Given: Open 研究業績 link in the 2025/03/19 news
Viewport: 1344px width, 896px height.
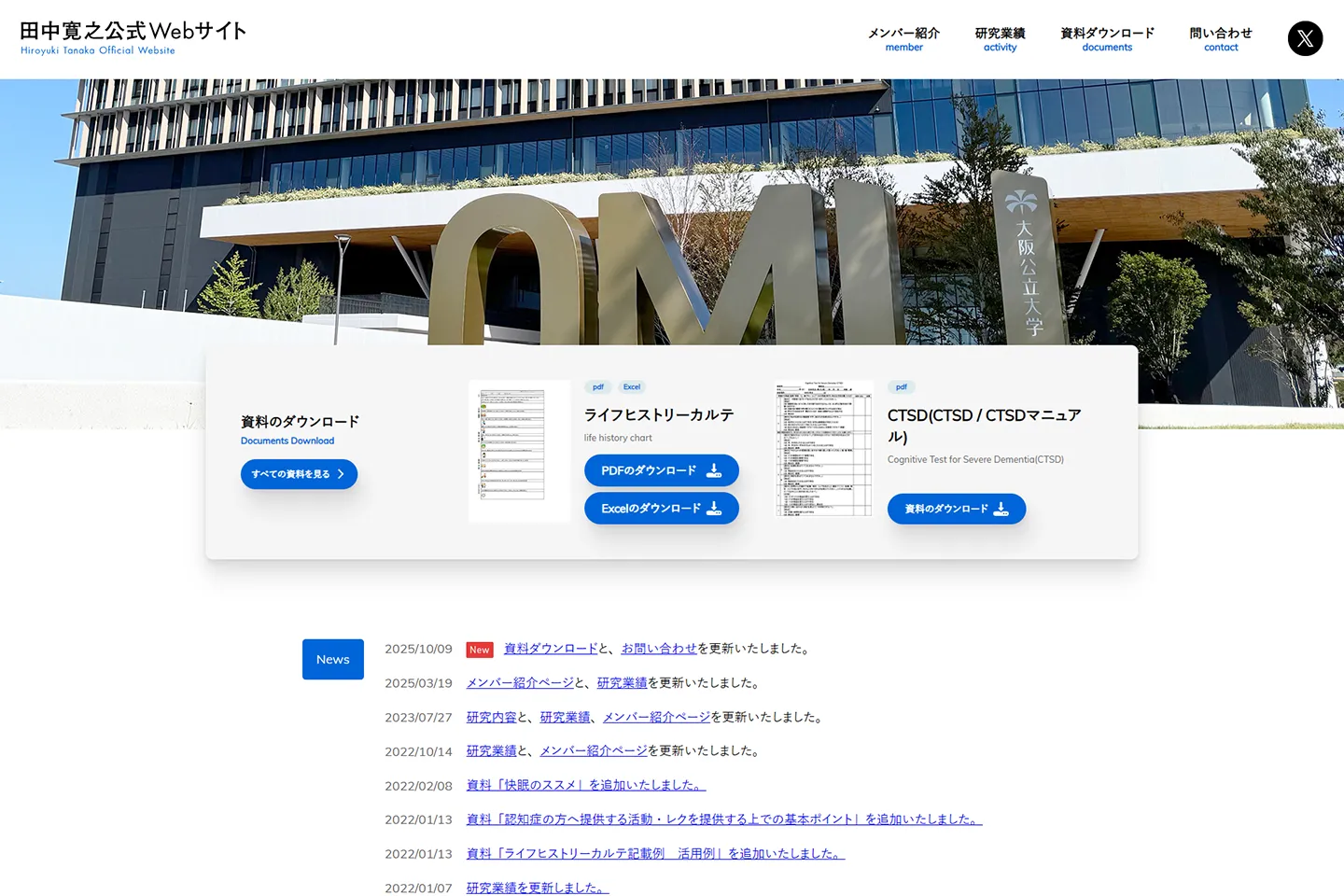Looking at the screenshot, I should (x=623, y=683).
